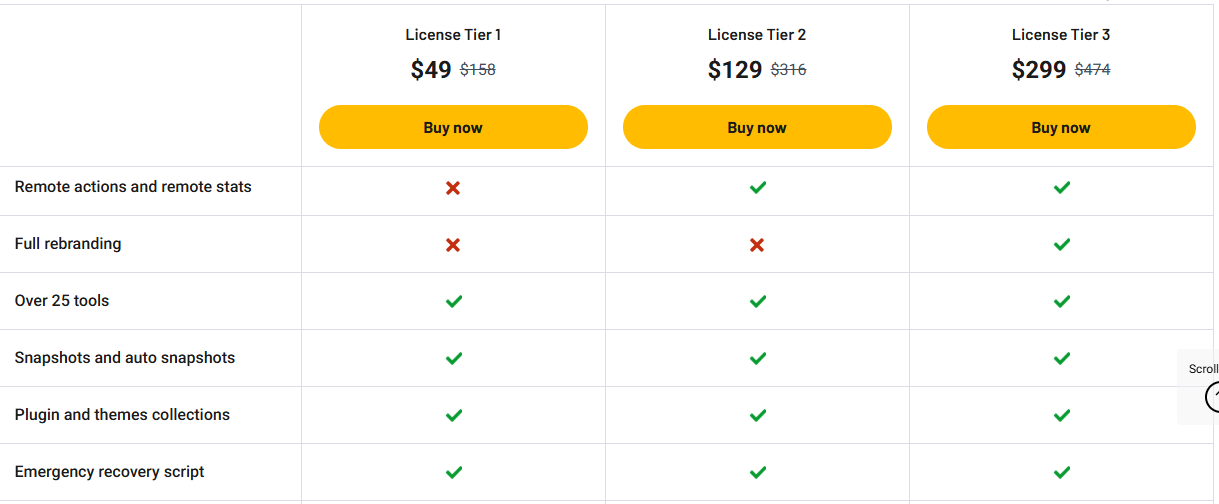
Task: Click the struck-through $474 price
Action: (1092, 70)
